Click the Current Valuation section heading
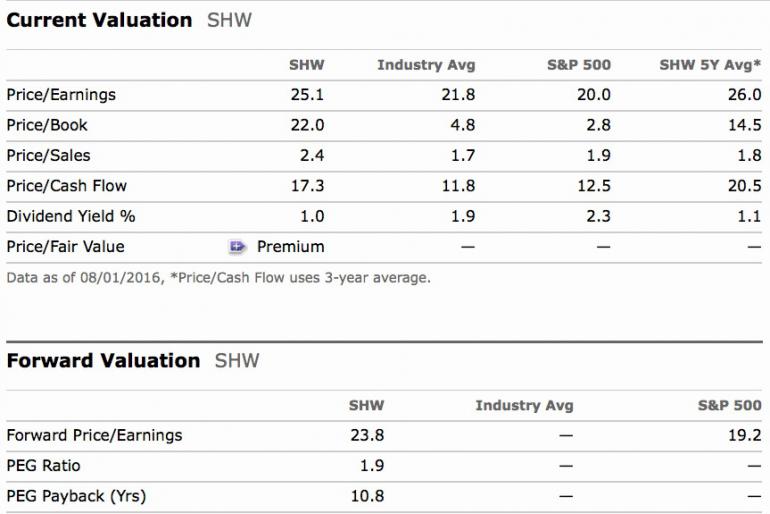This screenshot has width=770, height=514. click(x=99, y=20)
